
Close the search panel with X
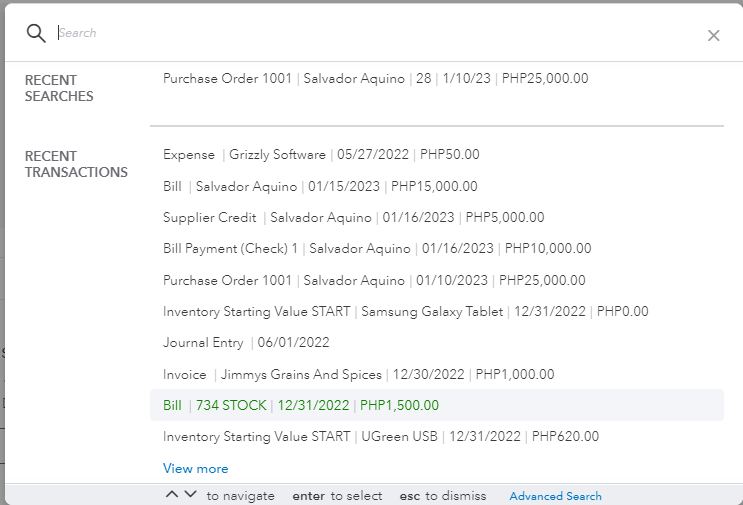(713, 36)
